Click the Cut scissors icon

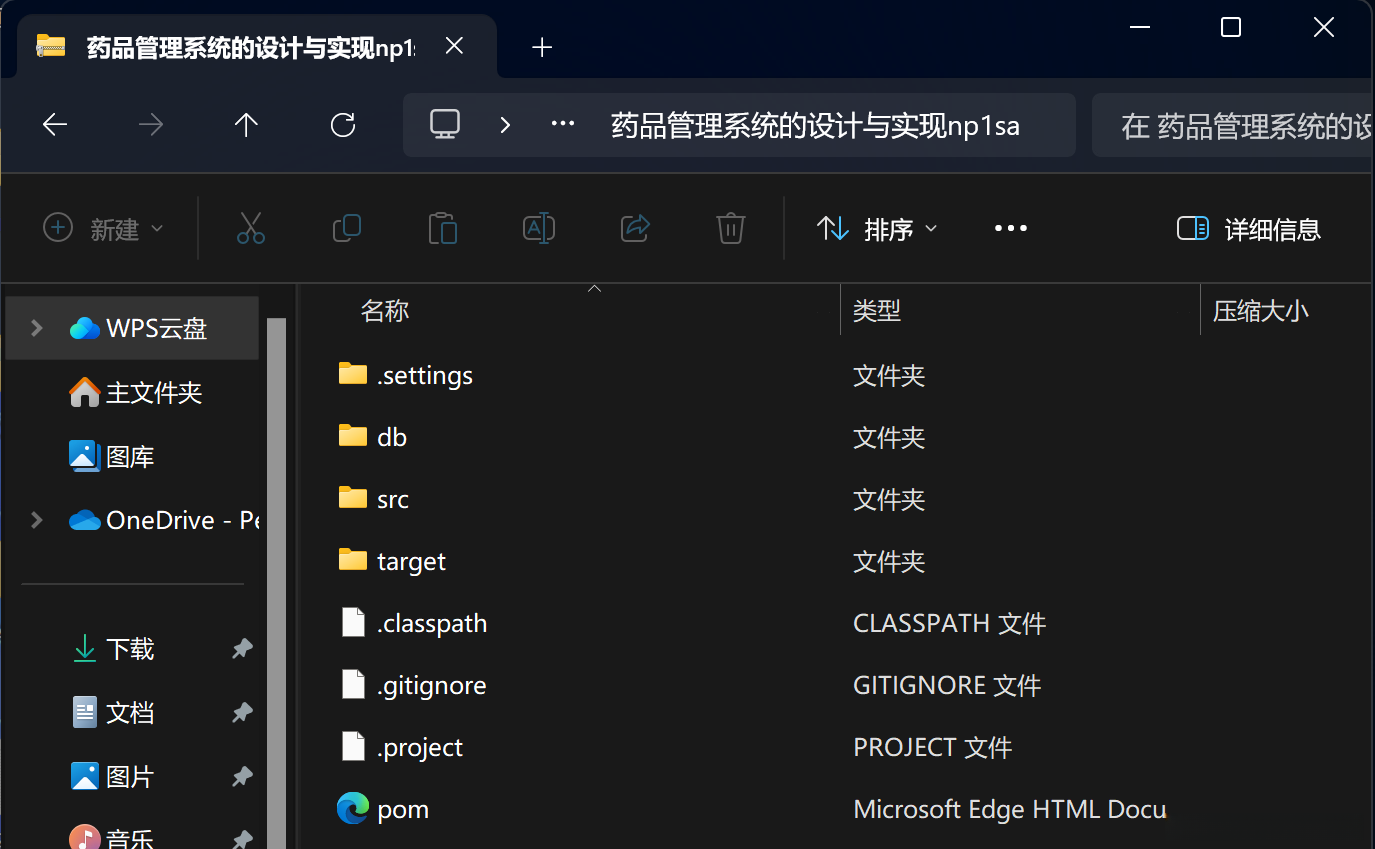[x=251, y=229]
